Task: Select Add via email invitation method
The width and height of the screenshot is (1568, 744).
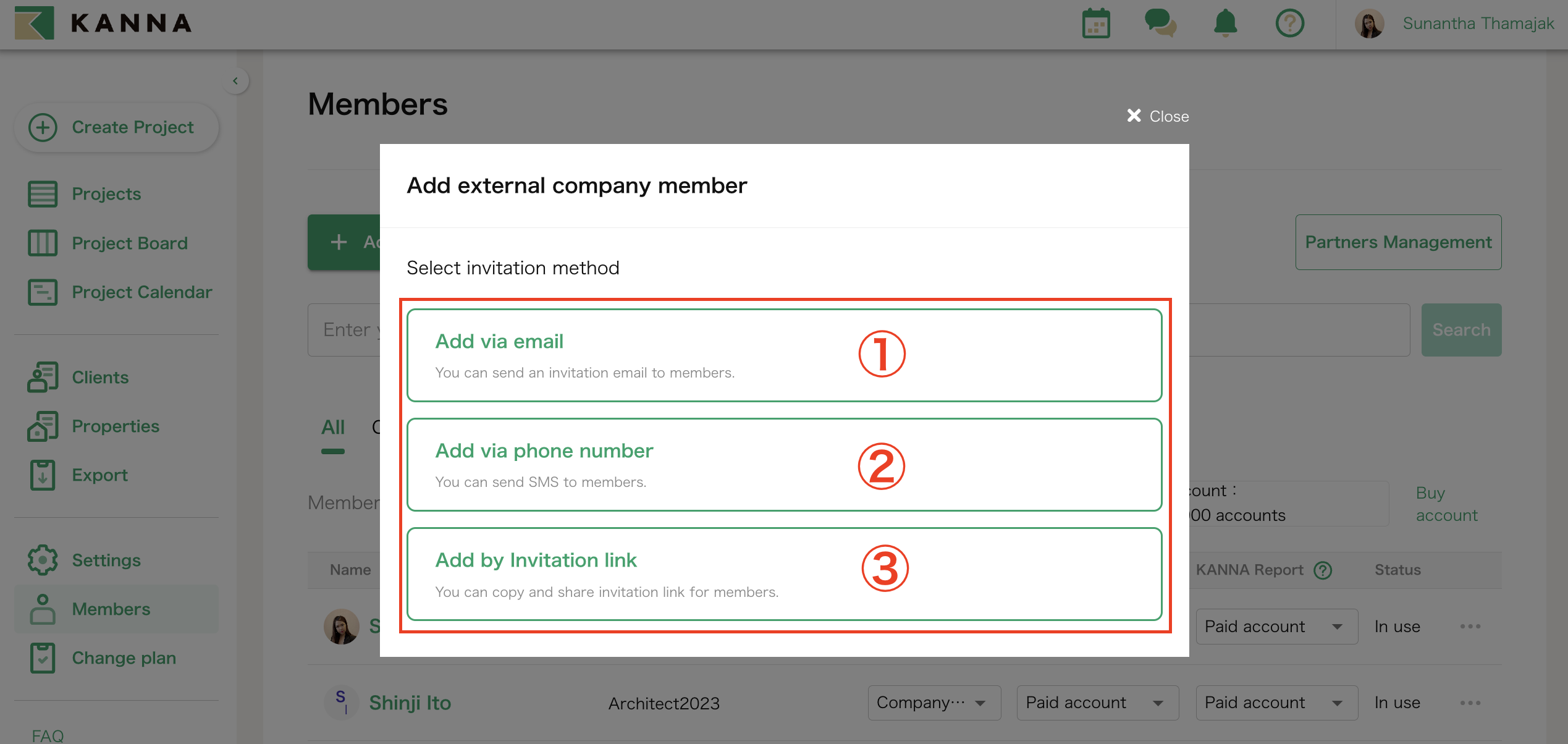Action: [x=783, y=354]
